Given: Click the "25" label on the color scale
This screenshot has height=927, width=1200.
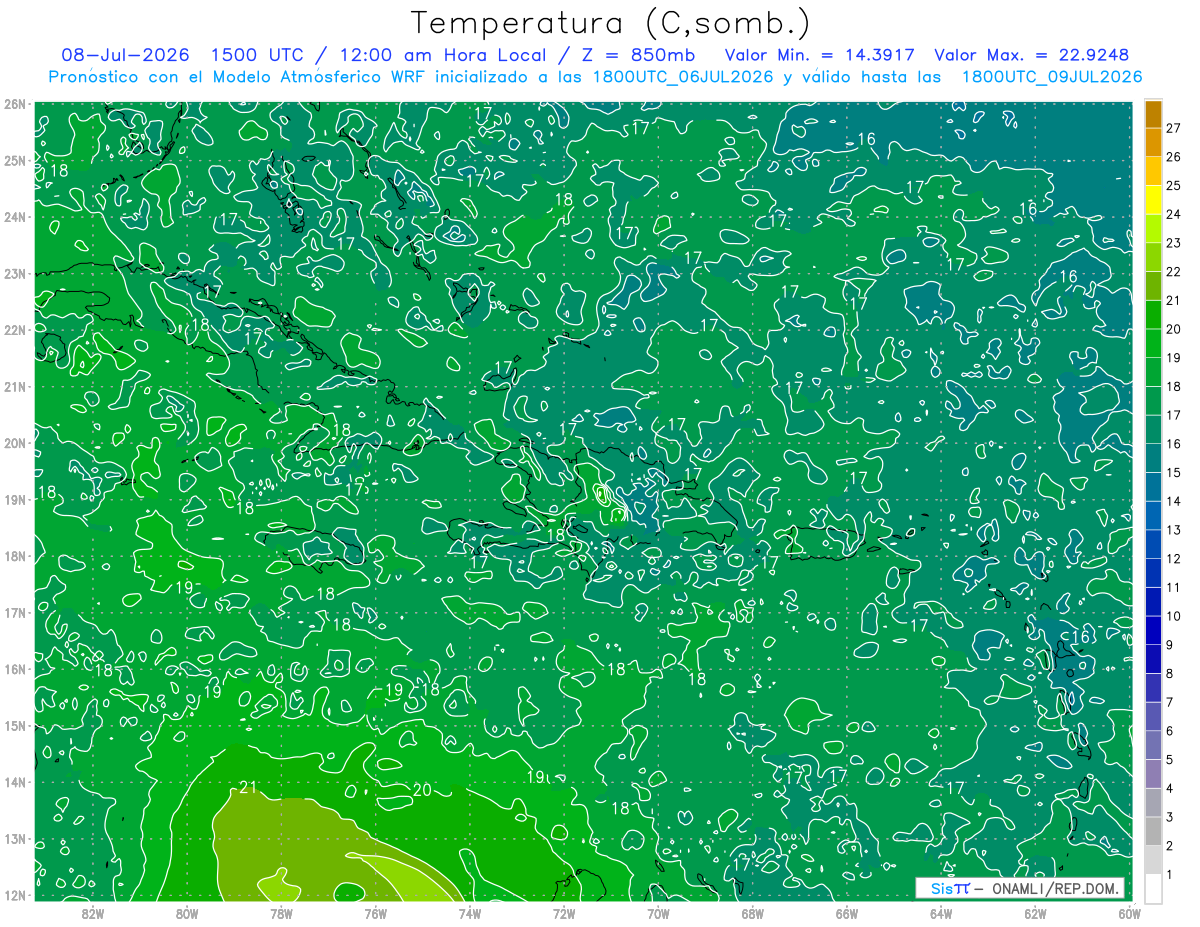Looking at the screenshot, I should pyautogui.click(x=1174, y=185).
